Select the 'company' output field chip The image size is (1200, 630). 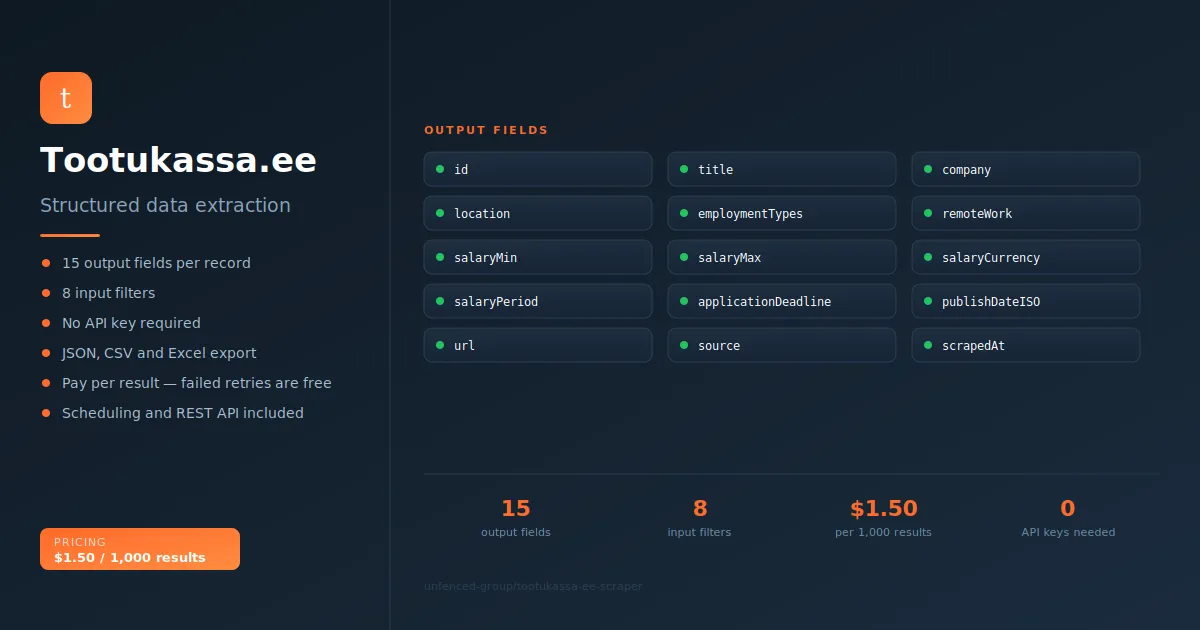(x=1026, y=170)
